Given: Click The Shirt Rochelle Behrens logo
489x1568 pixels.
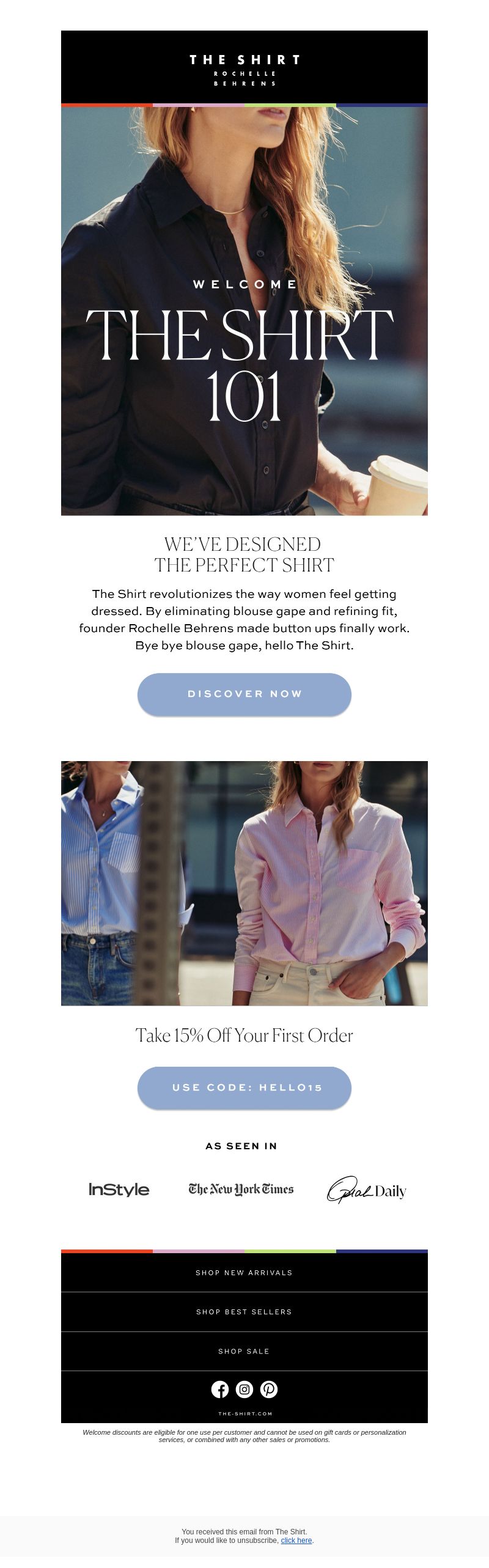Looking at the screenshot, I should pyautogui.click(x=244, y=70).
